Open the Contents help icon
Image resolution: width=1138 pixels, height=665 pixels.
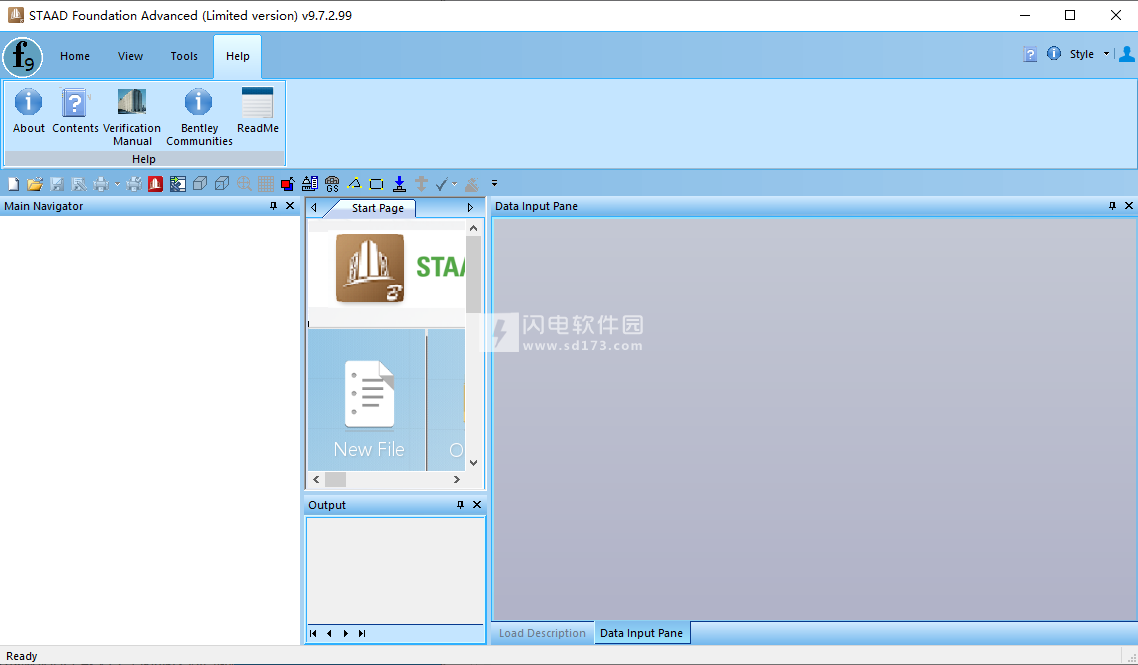(75, 110)
